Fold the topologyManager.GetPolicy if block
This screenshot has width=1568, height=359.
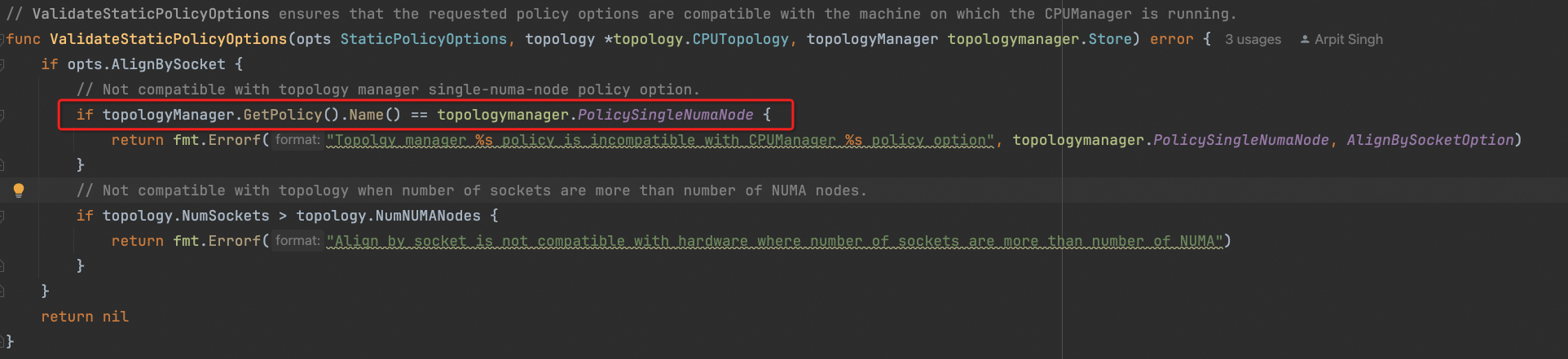[2, 115]
